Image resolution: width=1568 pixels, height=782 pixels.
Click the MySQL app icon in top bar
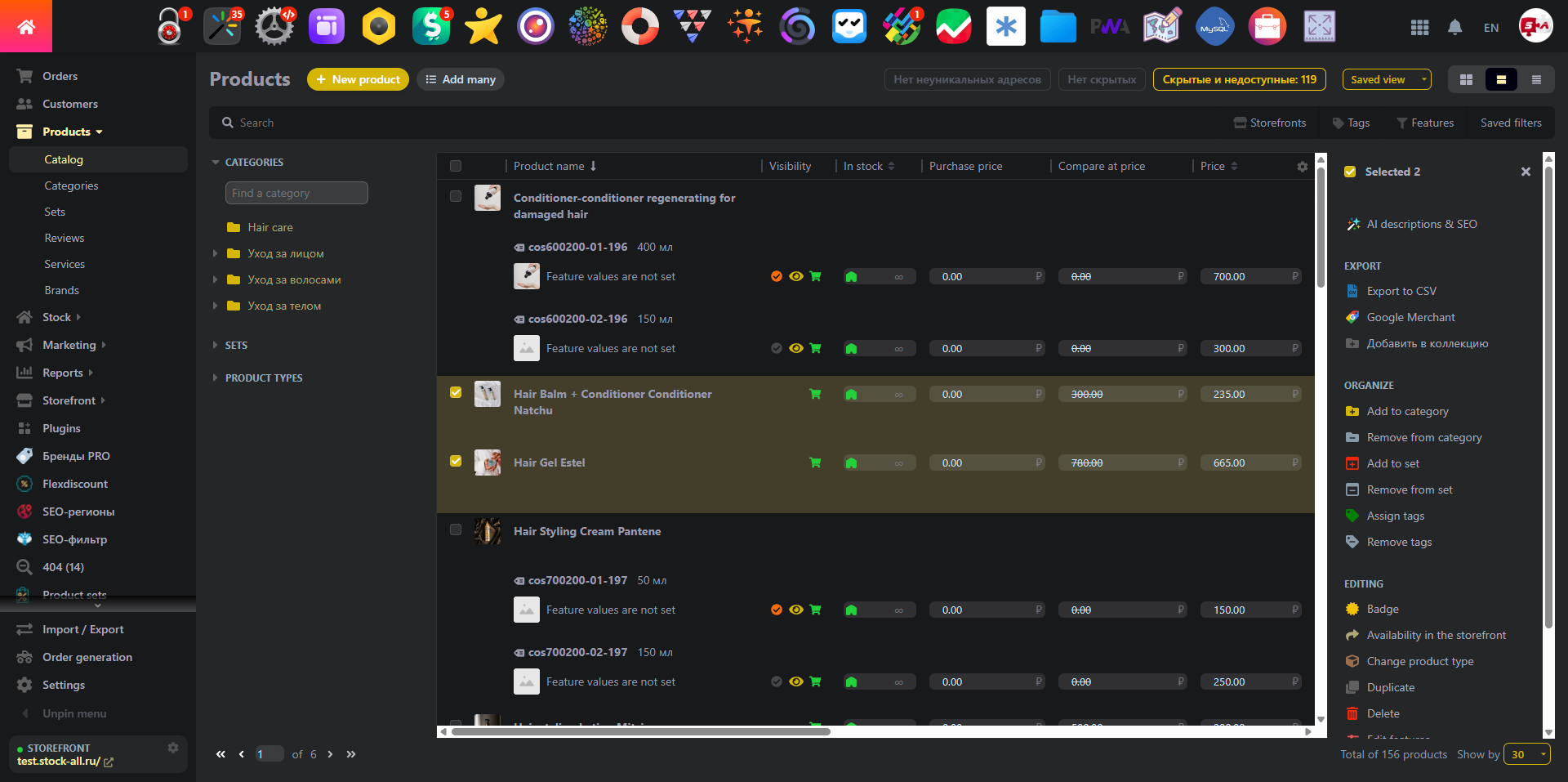1214,26
